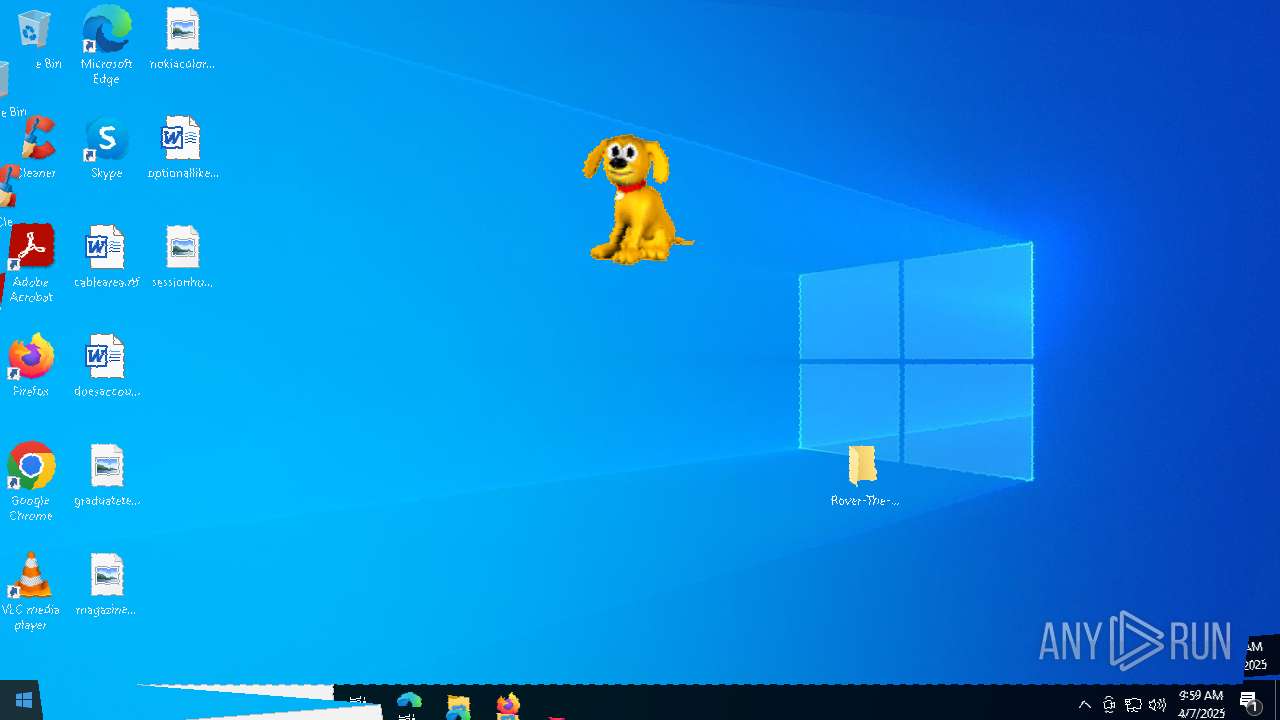The image size is (1280, 720).
Task: Select the VLC media player shortcut
Action: (x=31, y=591)
